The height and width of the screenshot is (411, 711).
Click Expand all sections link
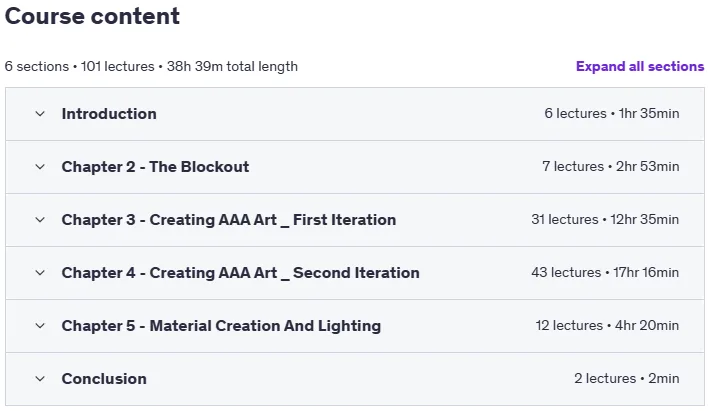click(x=640, y=66)
